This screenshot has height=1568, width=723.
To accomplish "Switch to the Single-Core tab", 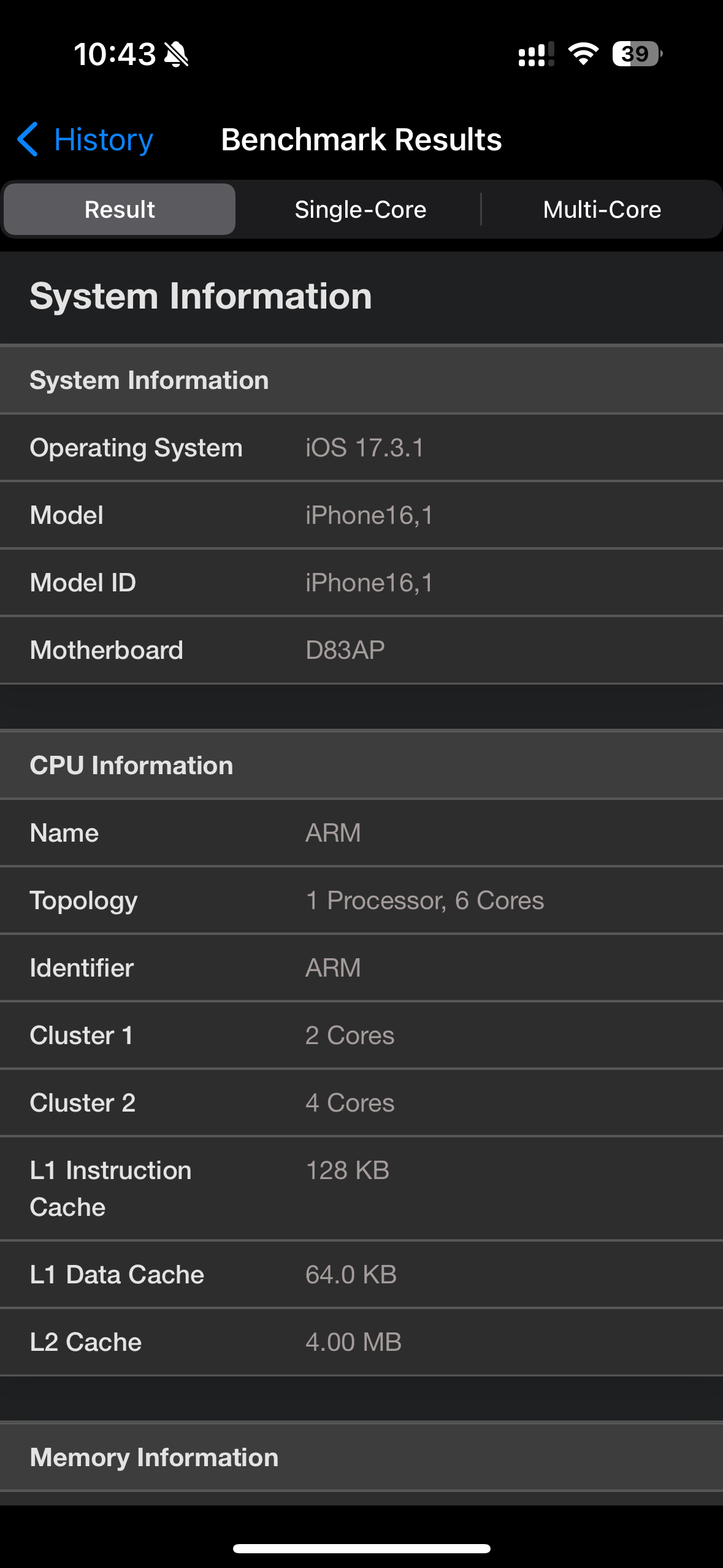I will pos(361,210).
